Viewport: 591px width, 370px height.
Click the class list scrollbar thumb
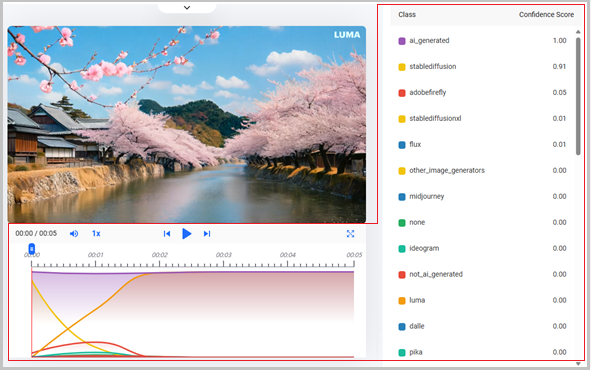pos(578,96)
